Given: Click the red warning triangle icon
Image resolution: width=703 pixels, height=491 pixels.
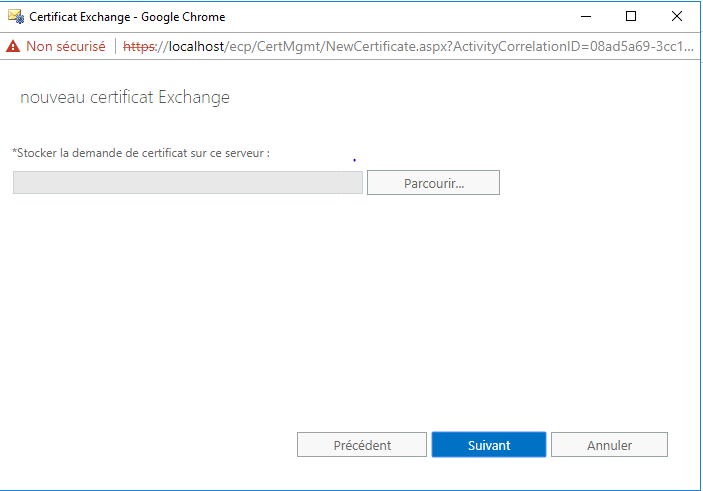Looking at the screenshot, I should (x=13, y=46).
